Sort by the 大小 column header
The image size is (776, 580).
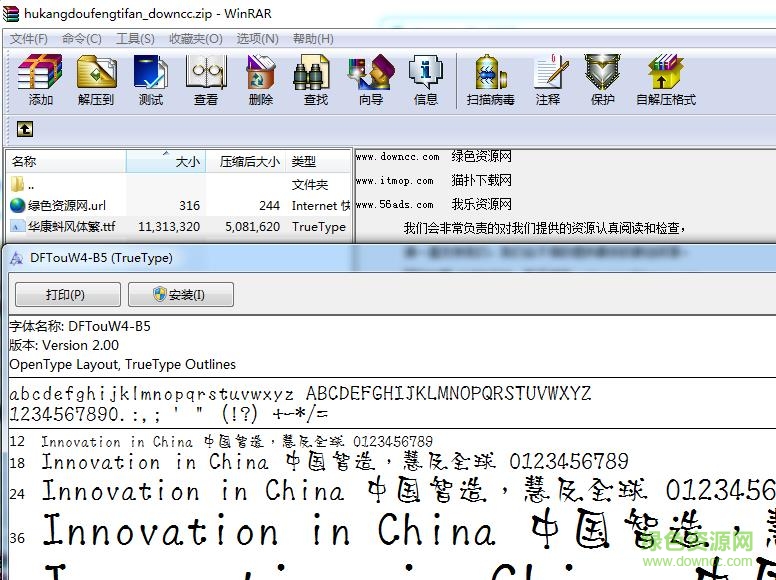point(166,161)
